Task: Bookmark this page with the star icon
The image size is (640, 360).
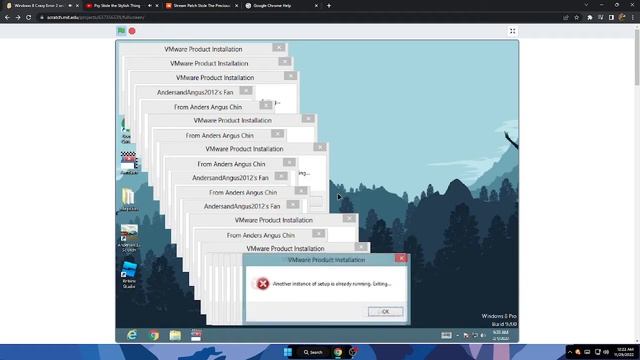Action: tap(576, 18)
